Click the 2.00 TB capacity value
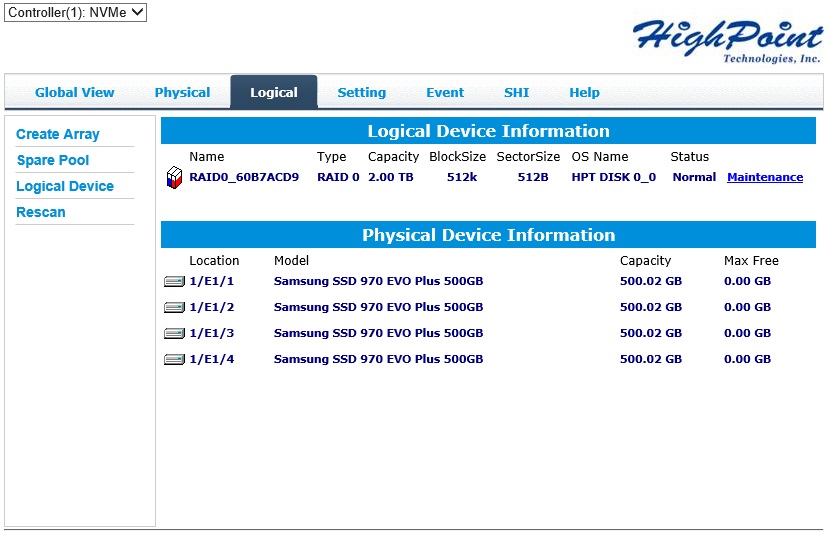This screenshot has height=535, width=831. coord(391,177)
